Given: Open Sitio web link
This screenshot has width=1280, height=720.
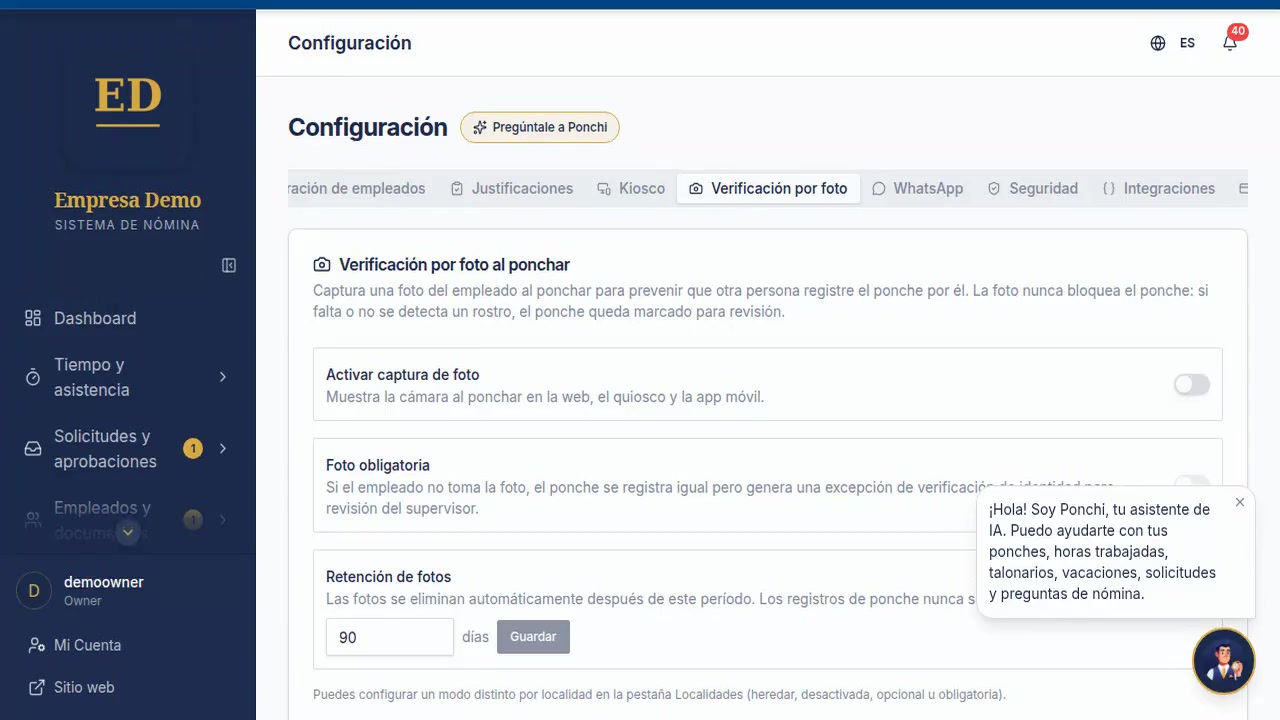Looking at the screenshot, I should (x=84, y=687).
